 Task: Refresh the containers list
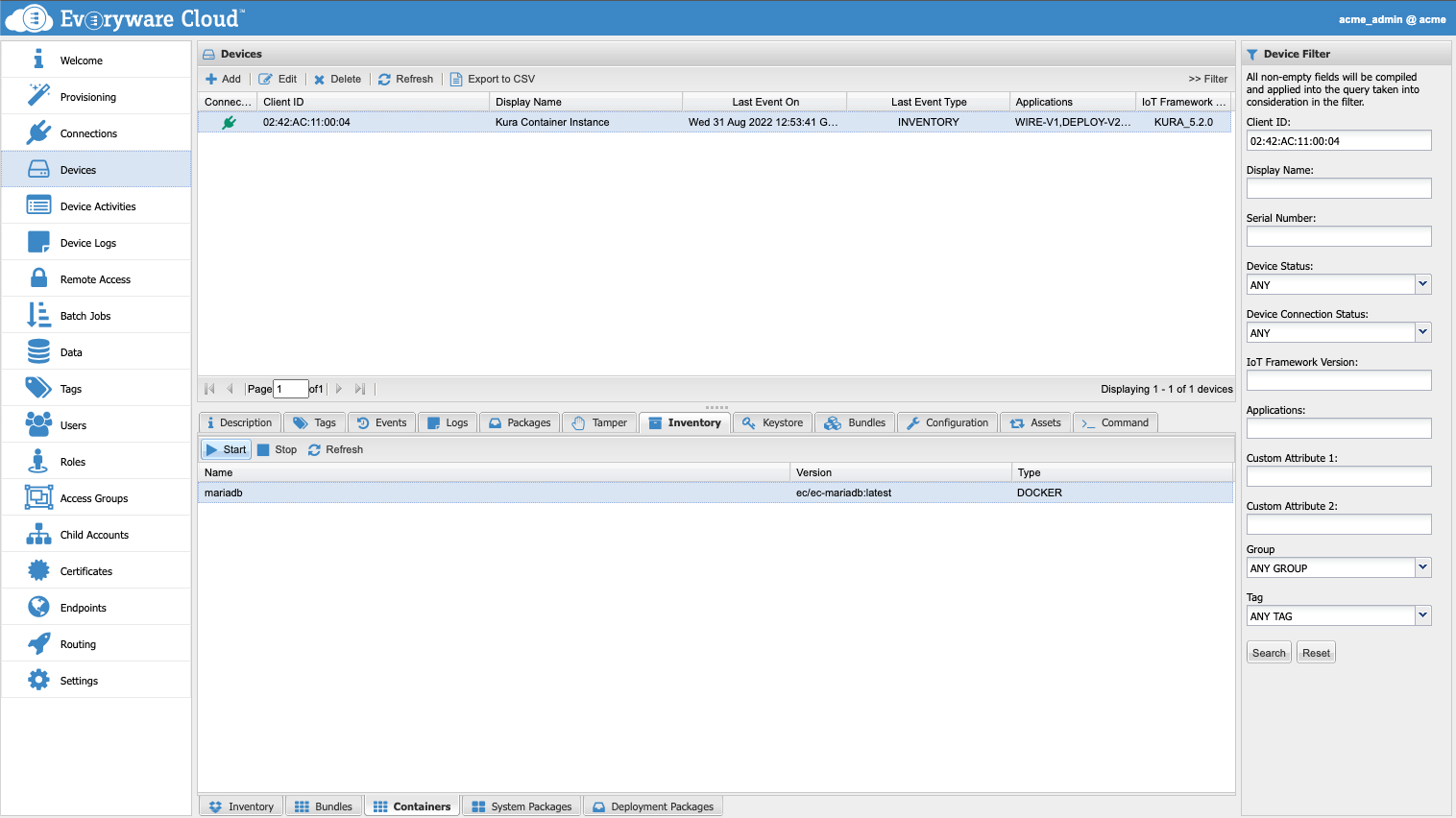pos(335,449)
